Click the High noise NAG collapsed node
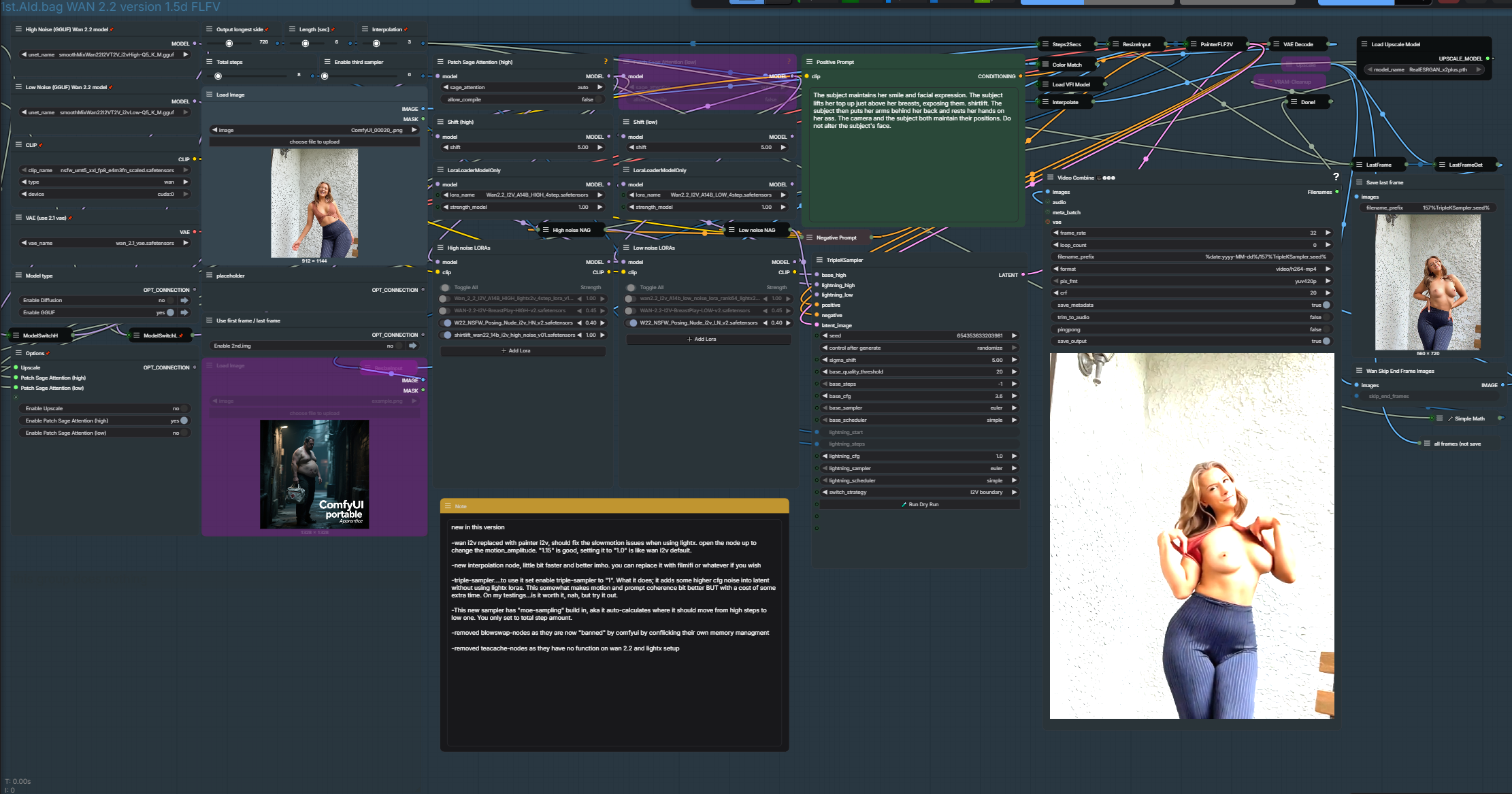This screenshot has height=794, width=1512. [570, 230]
